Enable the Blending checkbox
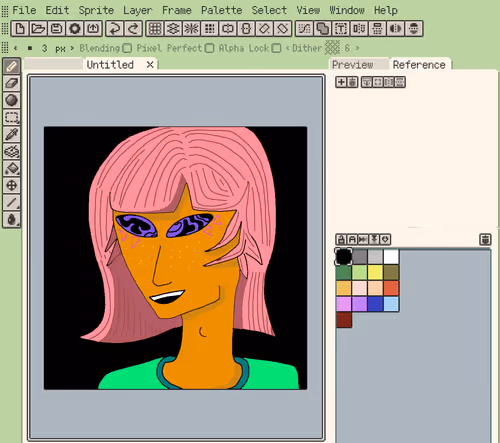This screenshot has height=443, width=500. (x=127, y=48)
